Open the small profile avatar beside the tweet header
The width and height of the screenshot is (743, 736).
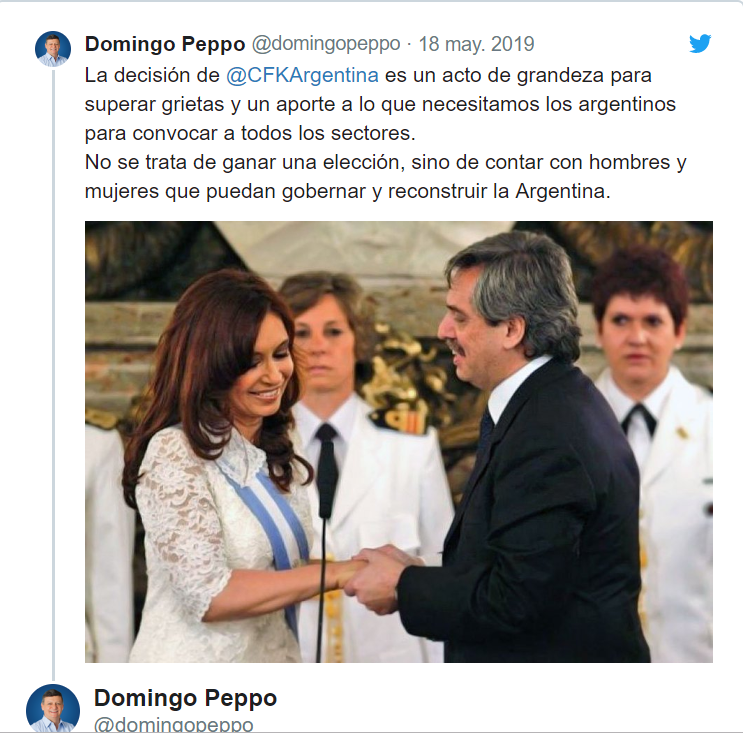(x=53, y=49)
